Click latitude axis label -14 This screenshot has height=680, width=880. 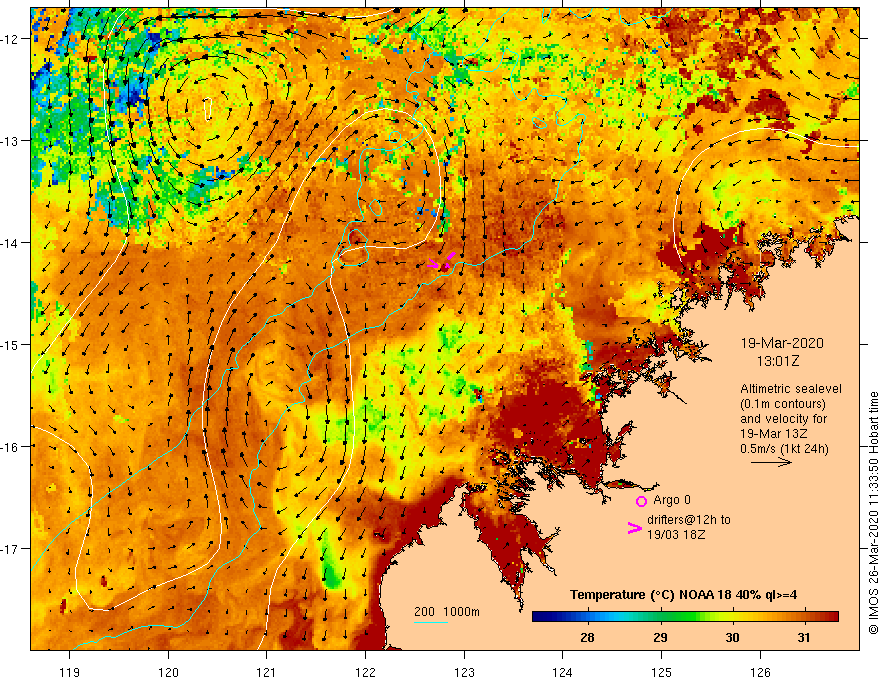tap(10, 243)
